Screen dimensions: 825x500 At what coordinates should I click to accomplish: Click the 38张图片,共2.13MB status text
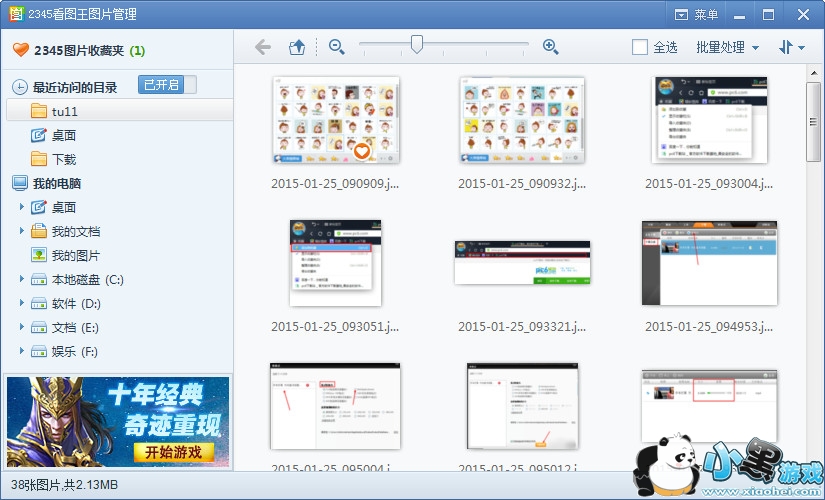tap(65, 485)
